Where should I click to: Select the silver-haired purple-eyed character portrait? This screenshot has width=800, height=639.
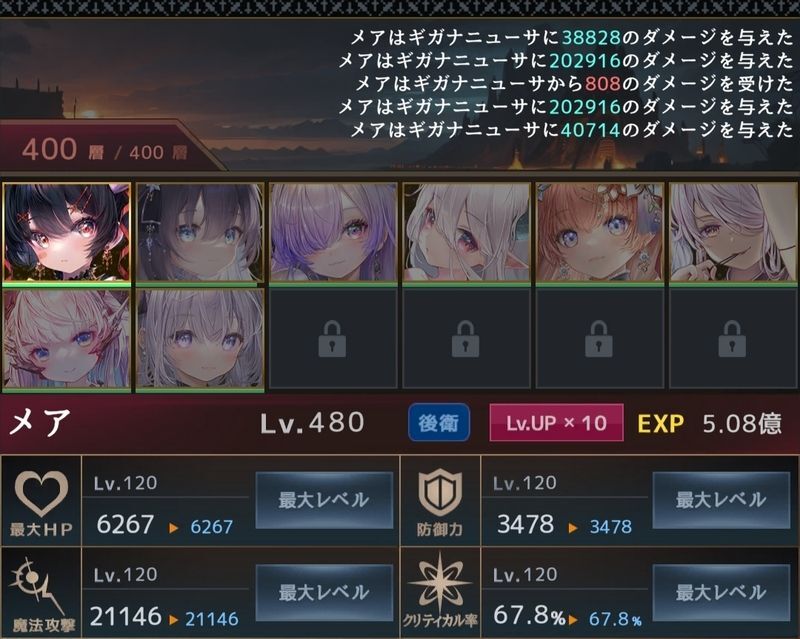[x=200, y=339]
